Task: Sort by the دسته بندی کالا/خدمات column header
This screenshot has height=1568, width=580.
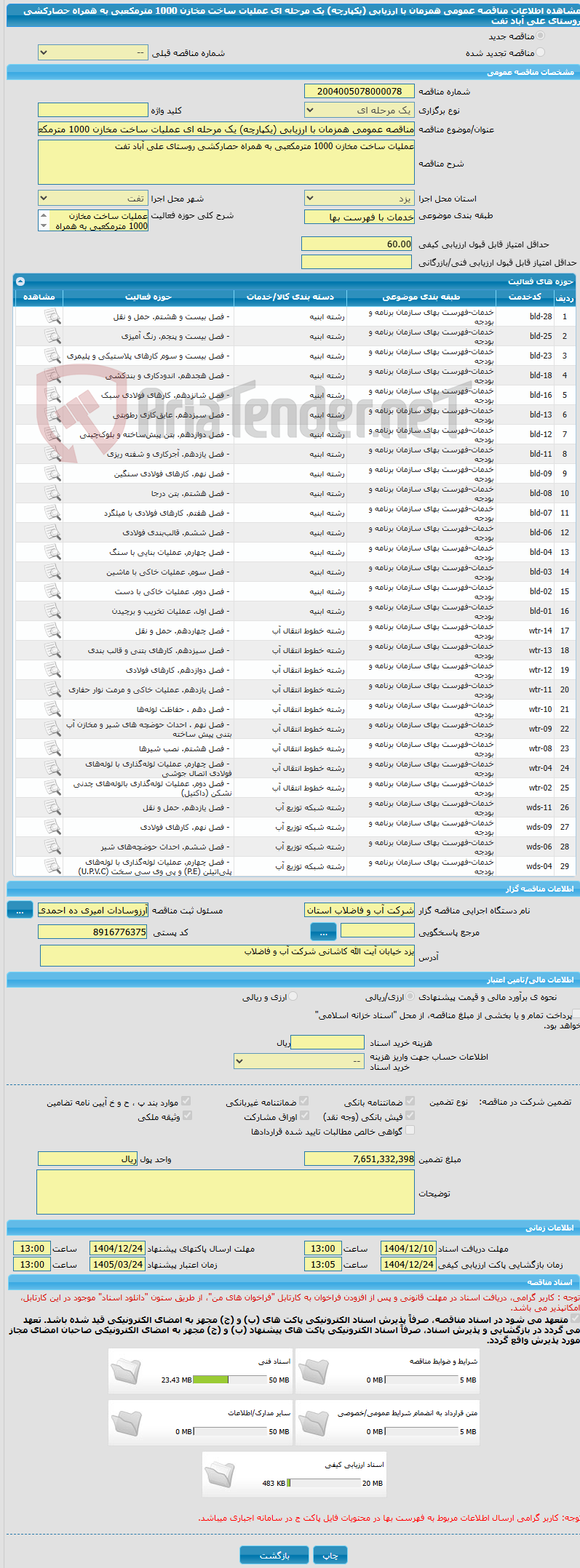Action: click(290, 297)
